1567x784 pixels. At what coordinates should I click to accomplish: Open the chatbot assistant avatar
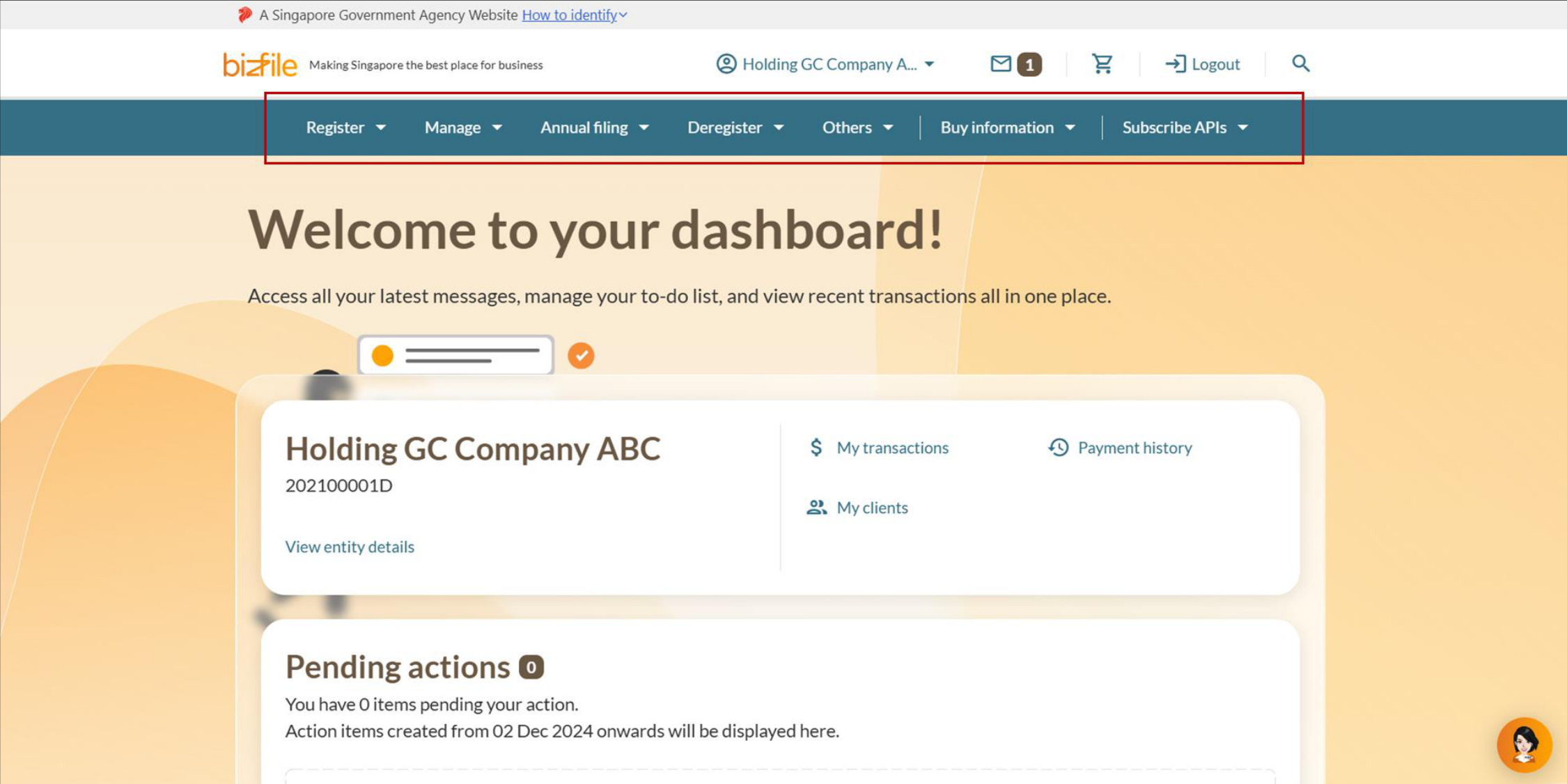click(x=1524, y=744)
